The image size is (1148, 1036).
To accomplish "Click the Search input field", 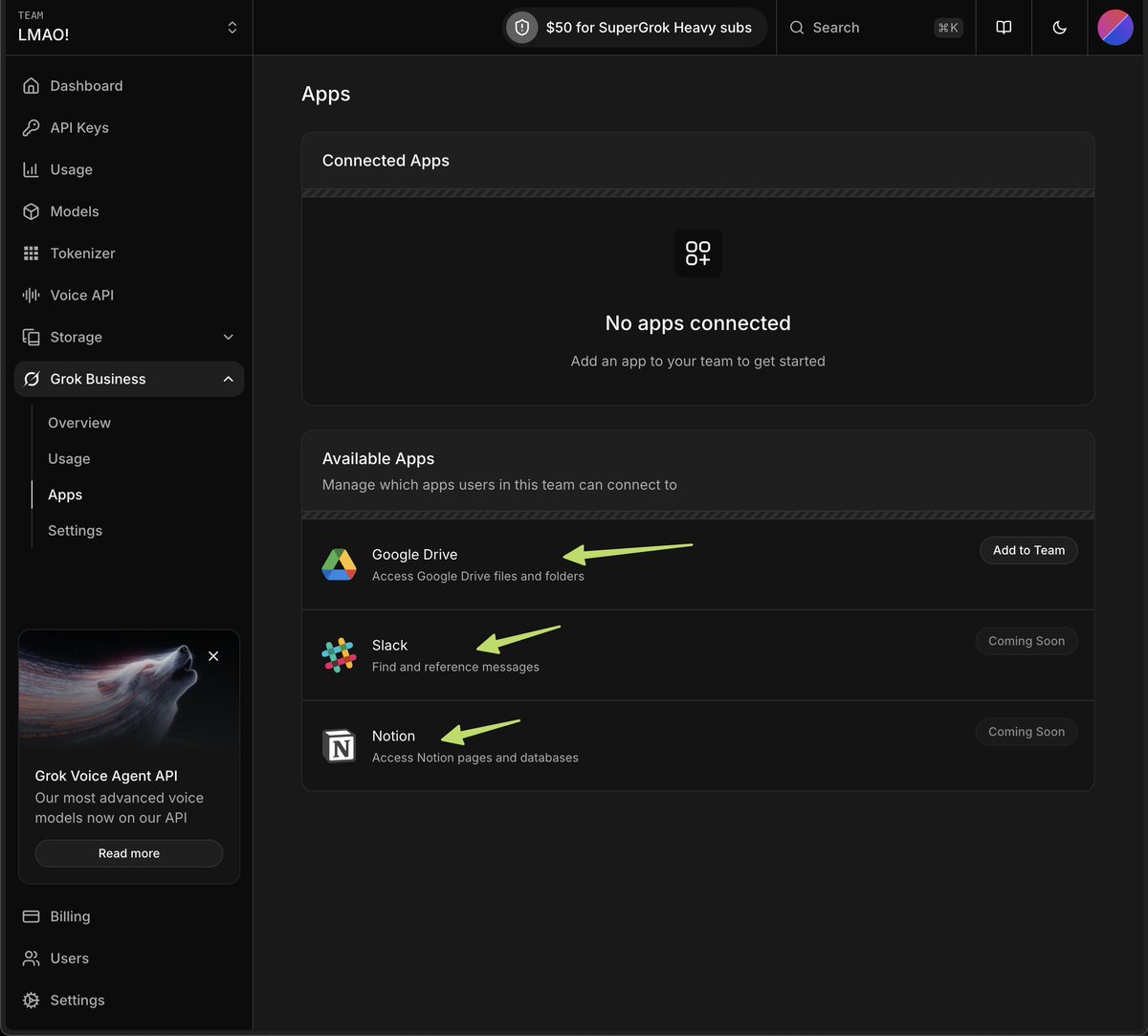I will tap(861, 28).
